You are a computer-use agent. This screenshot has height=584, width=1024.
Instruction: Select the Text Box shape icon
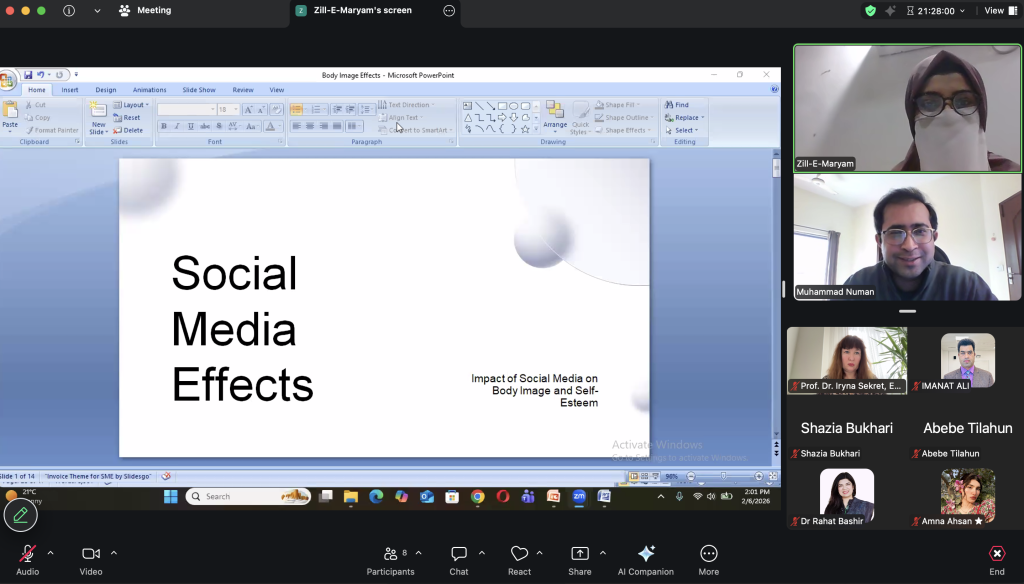click(468, 106)
